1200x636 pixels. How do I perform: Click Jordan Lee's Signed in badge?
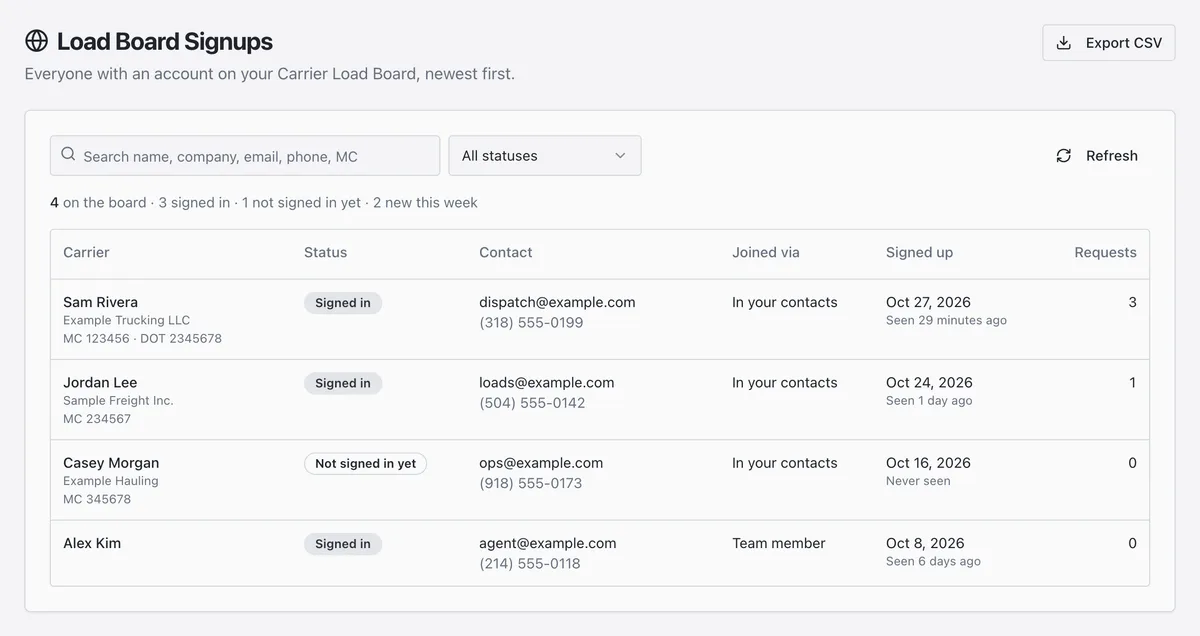(x=343, y=383)
